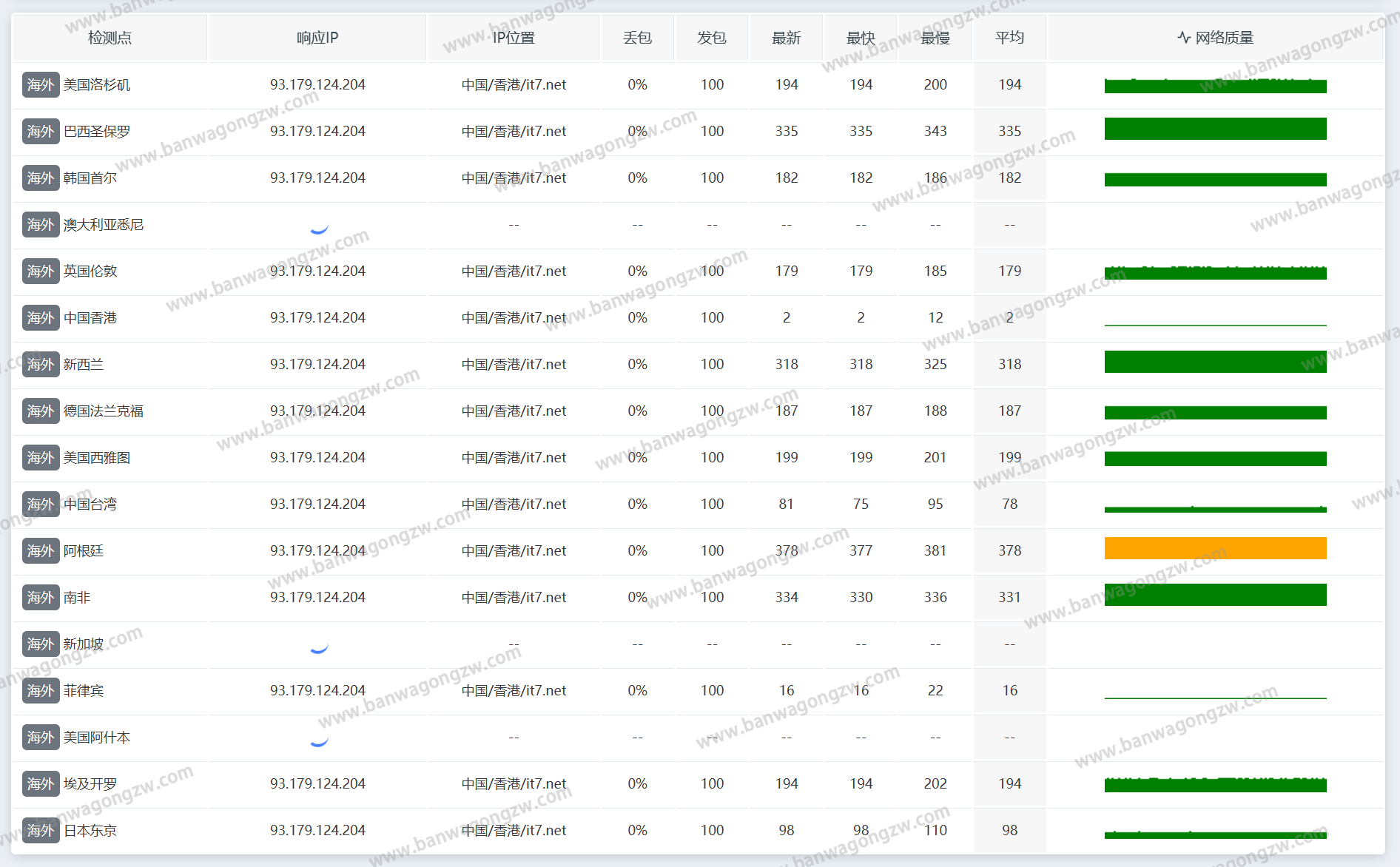Viewport: 1400px width, 867px height.
Task: Click the 最慢 column header
Action: pos(935,38)
